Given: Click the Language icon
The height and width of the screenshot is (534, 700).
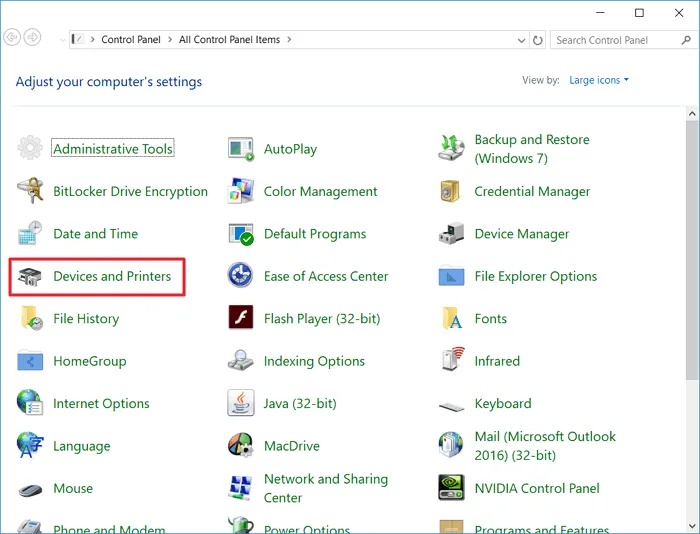Looking at the screenshot, I should (x=30, y=445).
